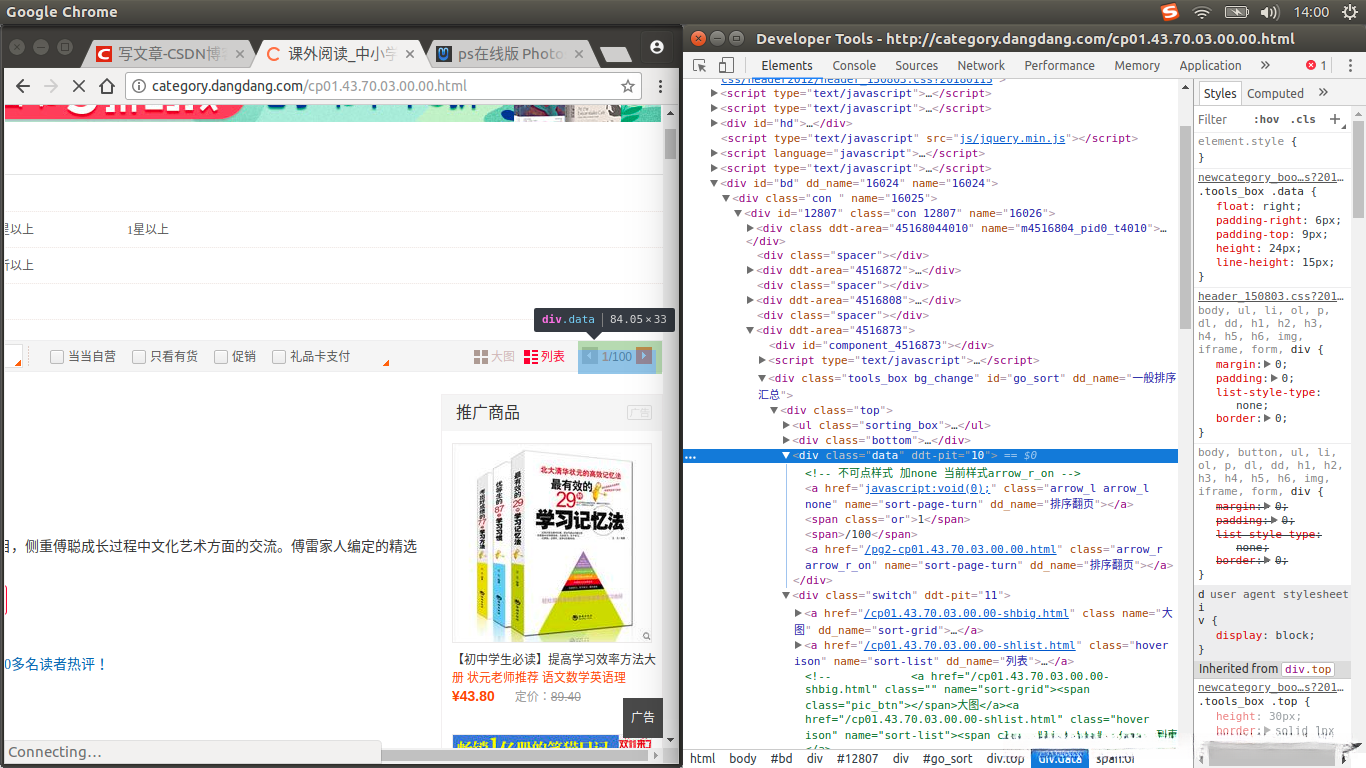Click the Styles filter input field
The width and height of the screenshot is (1366, 768).
[1223, 119]
